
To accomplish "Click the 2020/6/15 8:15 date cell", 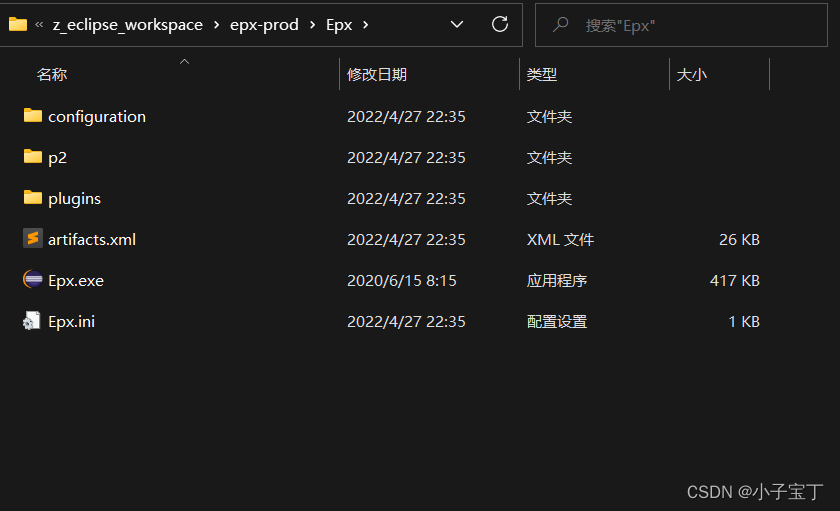I will (402, 281).
